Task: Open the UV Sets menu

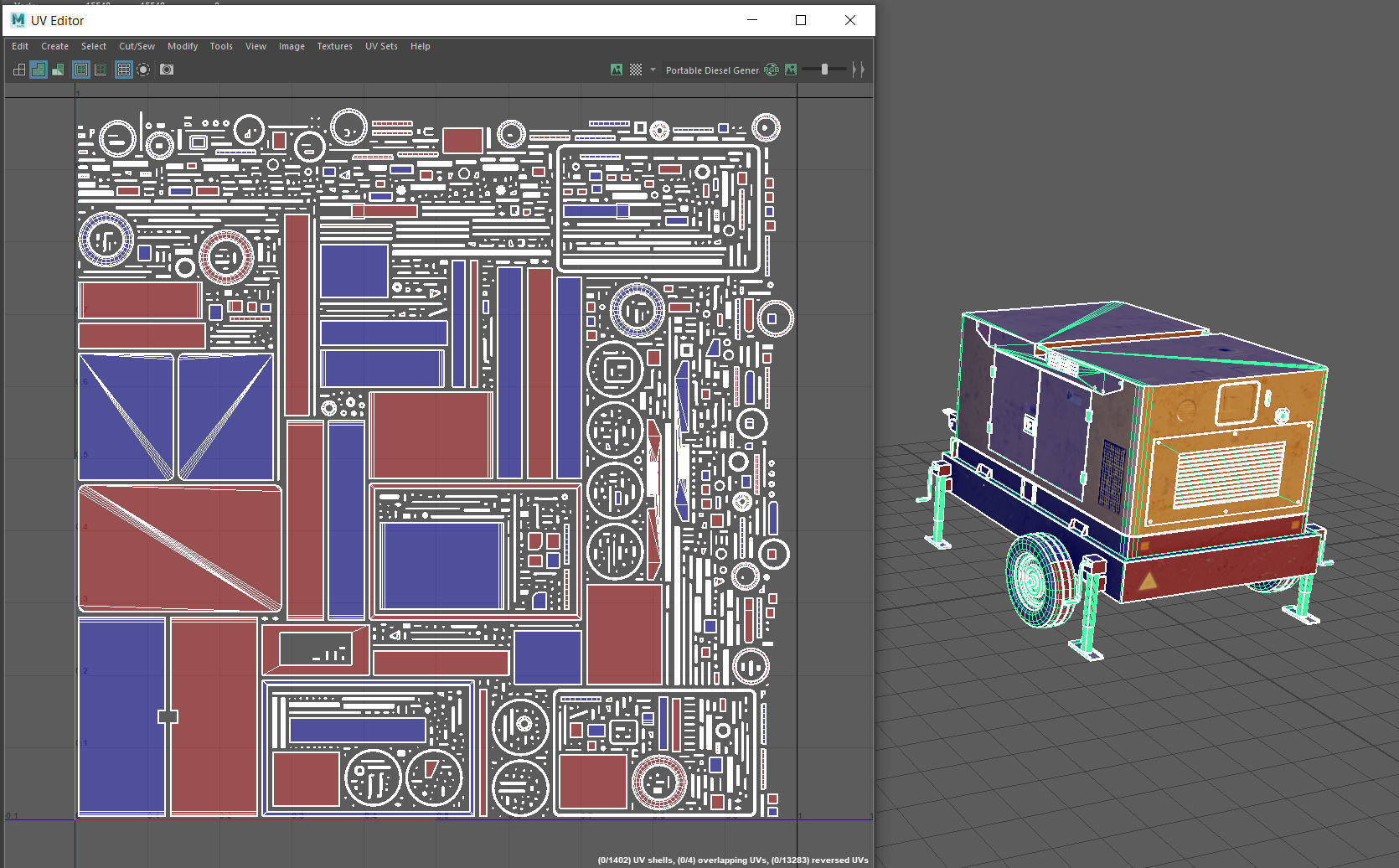Action: [381, 46]
